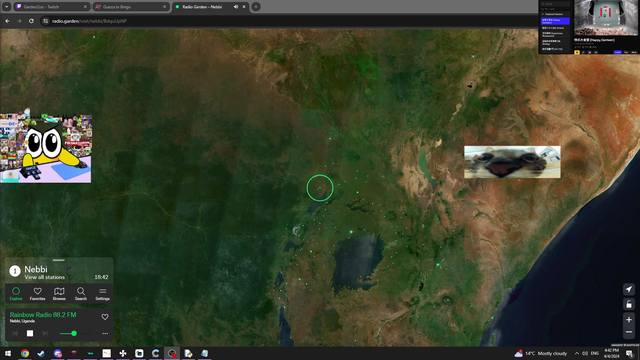Click the Nebbi station count badge

coord(15,271)
